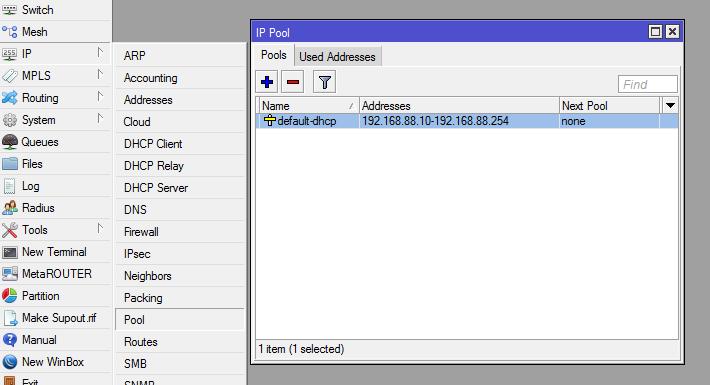Screen dimensions: 710x385
Task: Open DHCP Relay menu entry
Action: [x=180, y=166]
